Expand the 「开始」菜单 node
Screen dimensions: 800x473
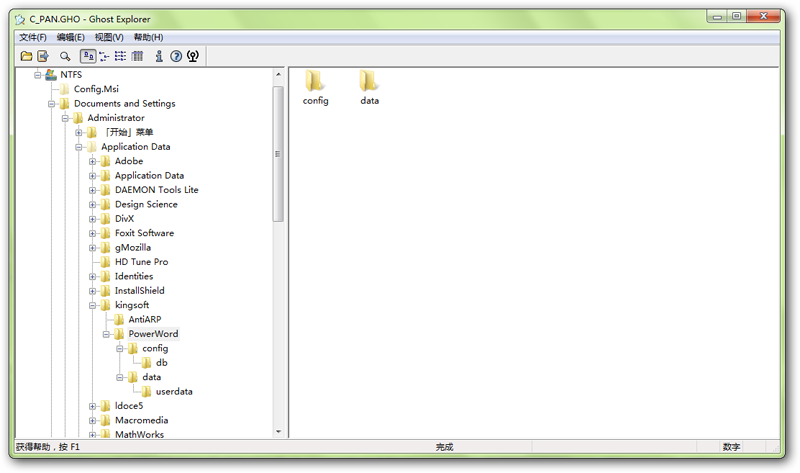(x=79, y=133)
